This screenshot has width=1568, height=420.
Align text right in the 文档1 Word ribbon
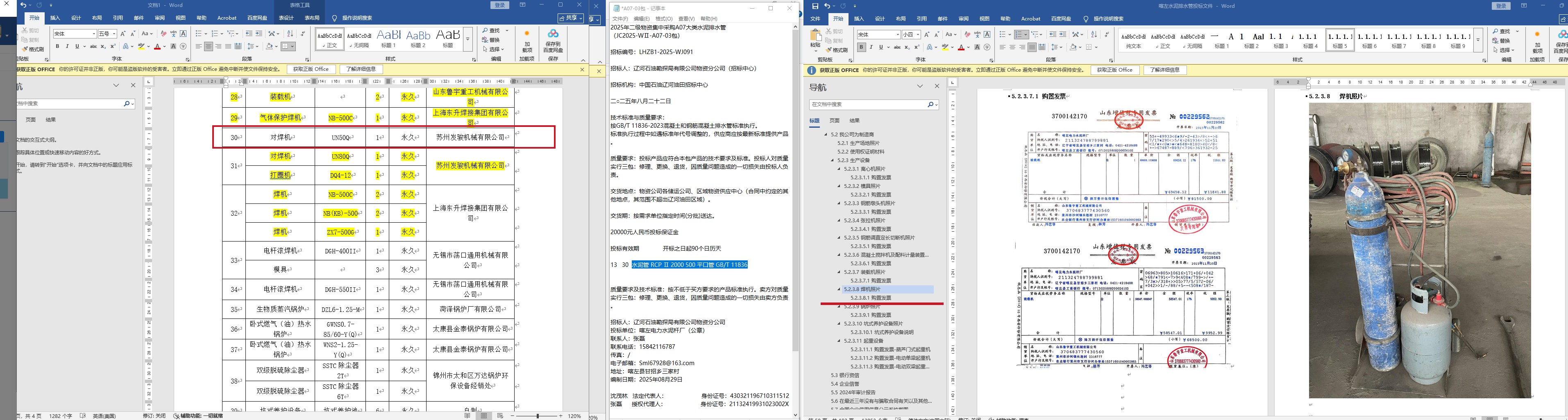218,46
